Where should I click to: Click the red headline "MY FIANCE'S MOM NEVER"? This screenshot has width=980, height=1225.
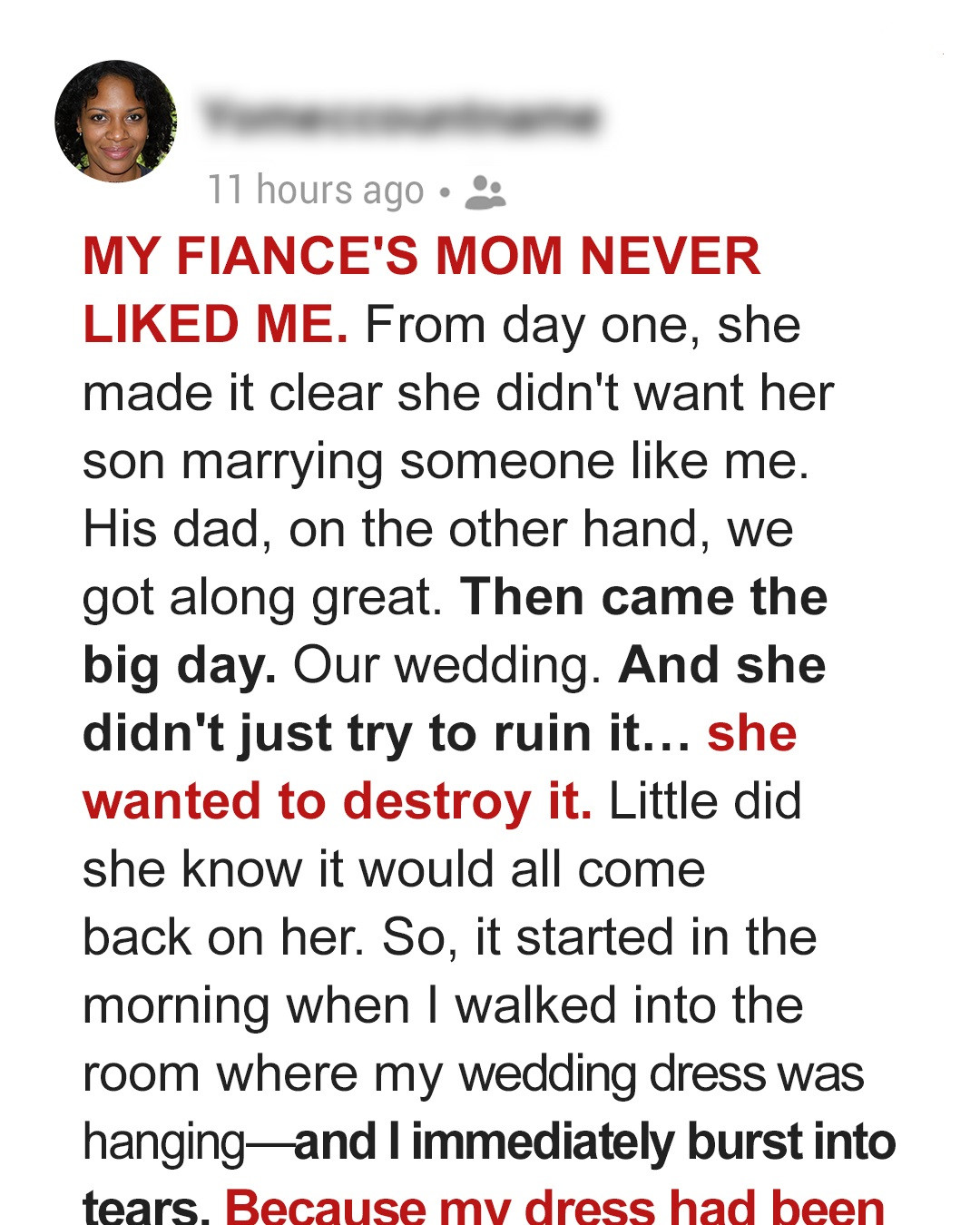click(x=421, y=257)
